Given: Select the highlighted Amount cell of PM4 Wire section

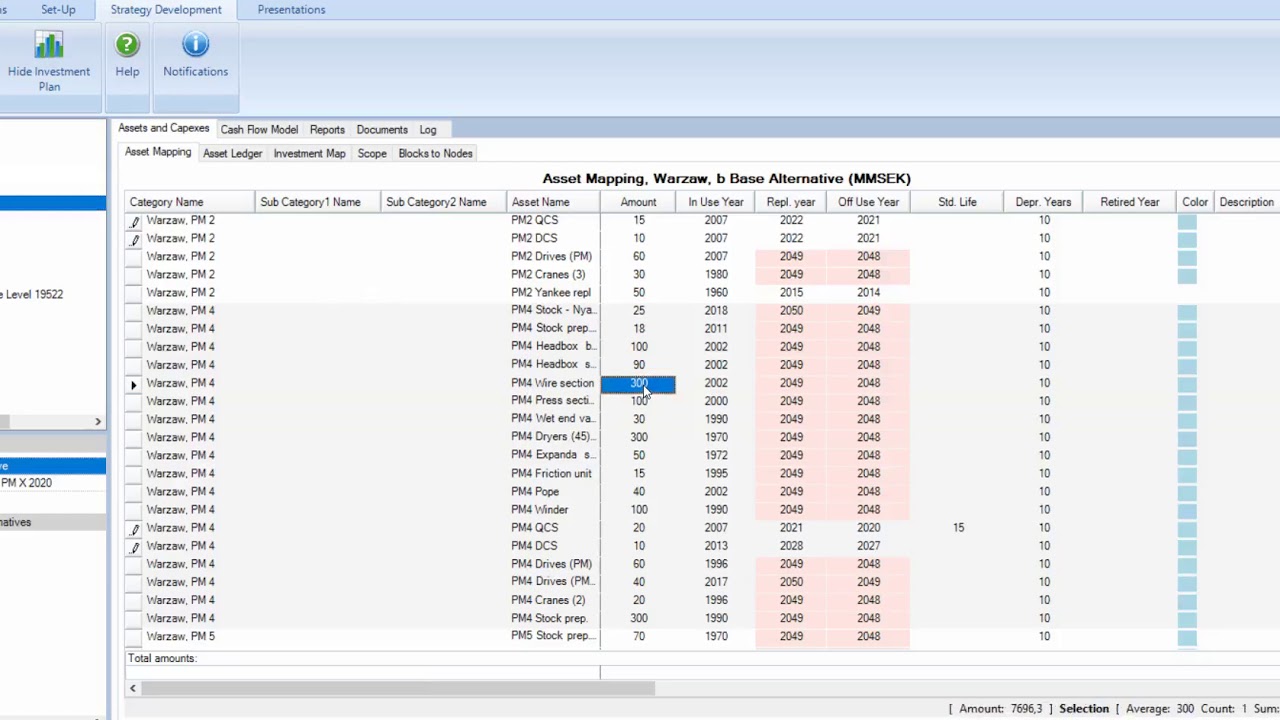Looking at the screenshot, I should click(638, 383).
